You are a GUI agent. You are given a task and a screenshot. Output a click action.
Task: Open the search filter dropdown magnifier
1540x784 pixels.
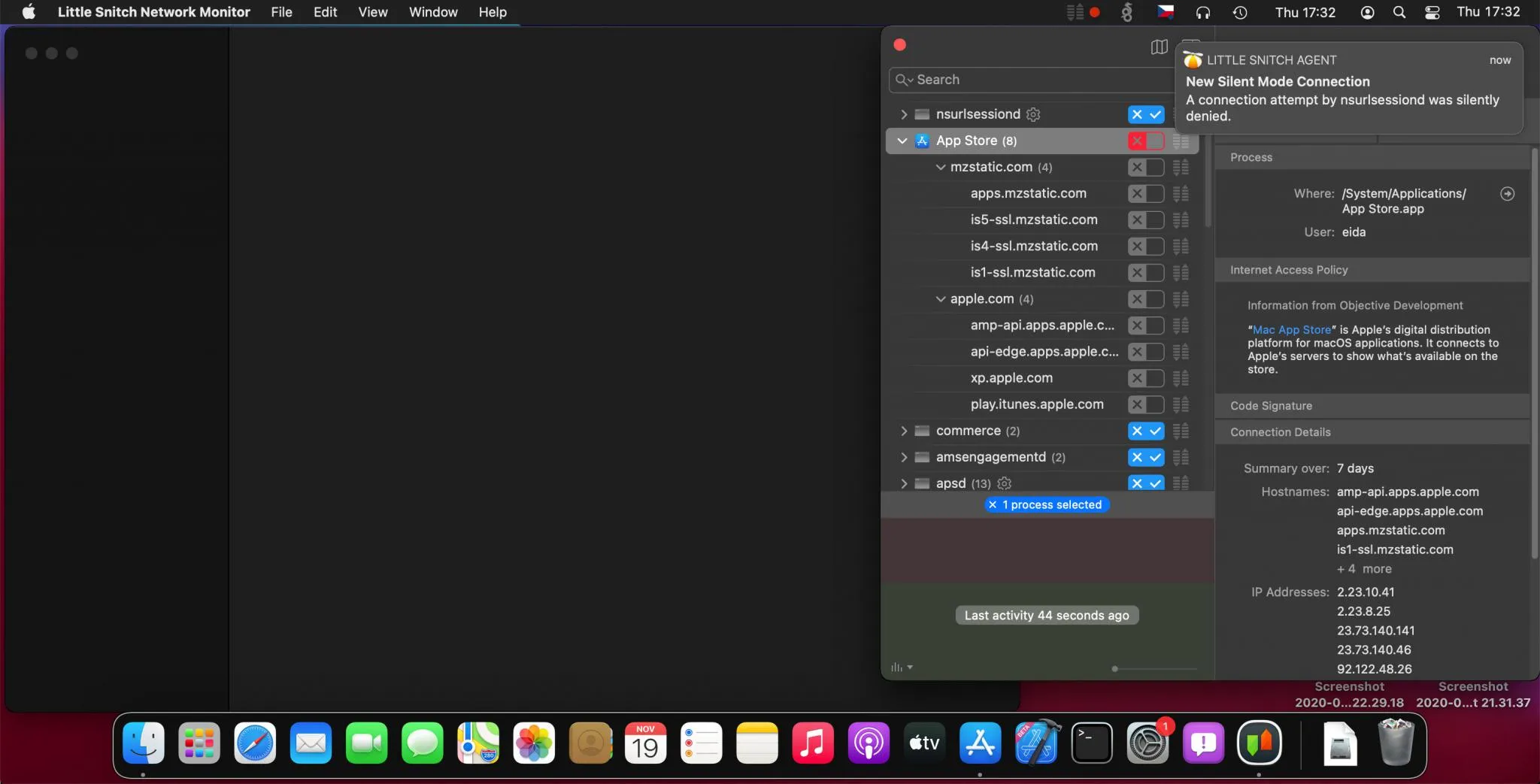[x=905, y=80]
